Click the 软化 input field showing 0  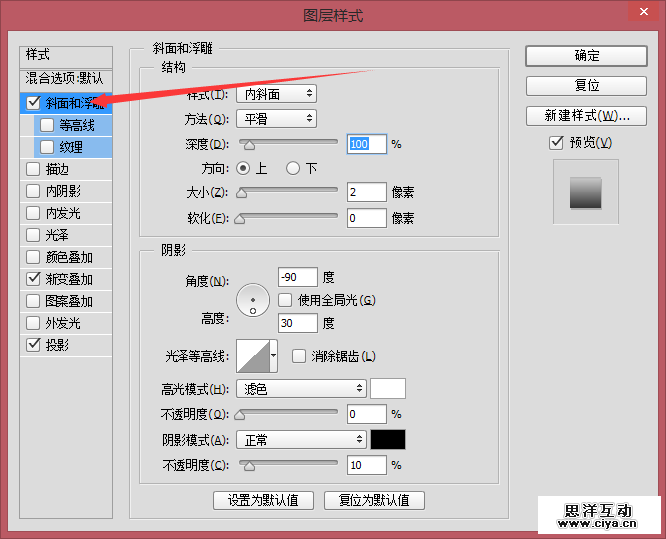point(367,218)
